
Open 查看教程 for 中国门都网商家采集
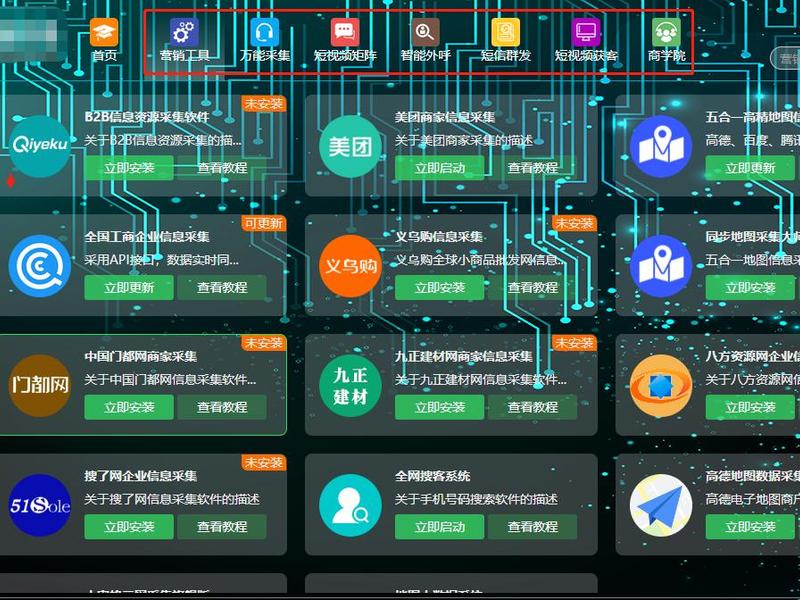coord(222,407)
